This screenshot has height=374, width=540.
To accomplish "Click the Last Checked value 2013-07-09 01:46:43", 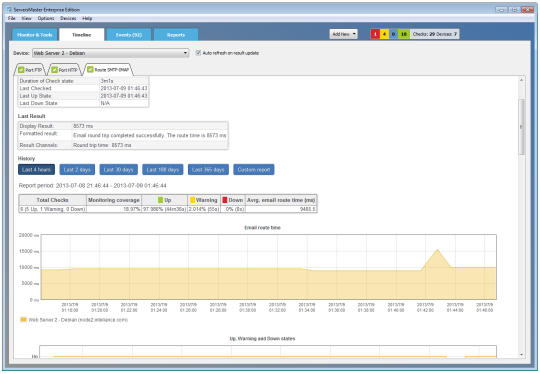I will [x=124, y=89].
